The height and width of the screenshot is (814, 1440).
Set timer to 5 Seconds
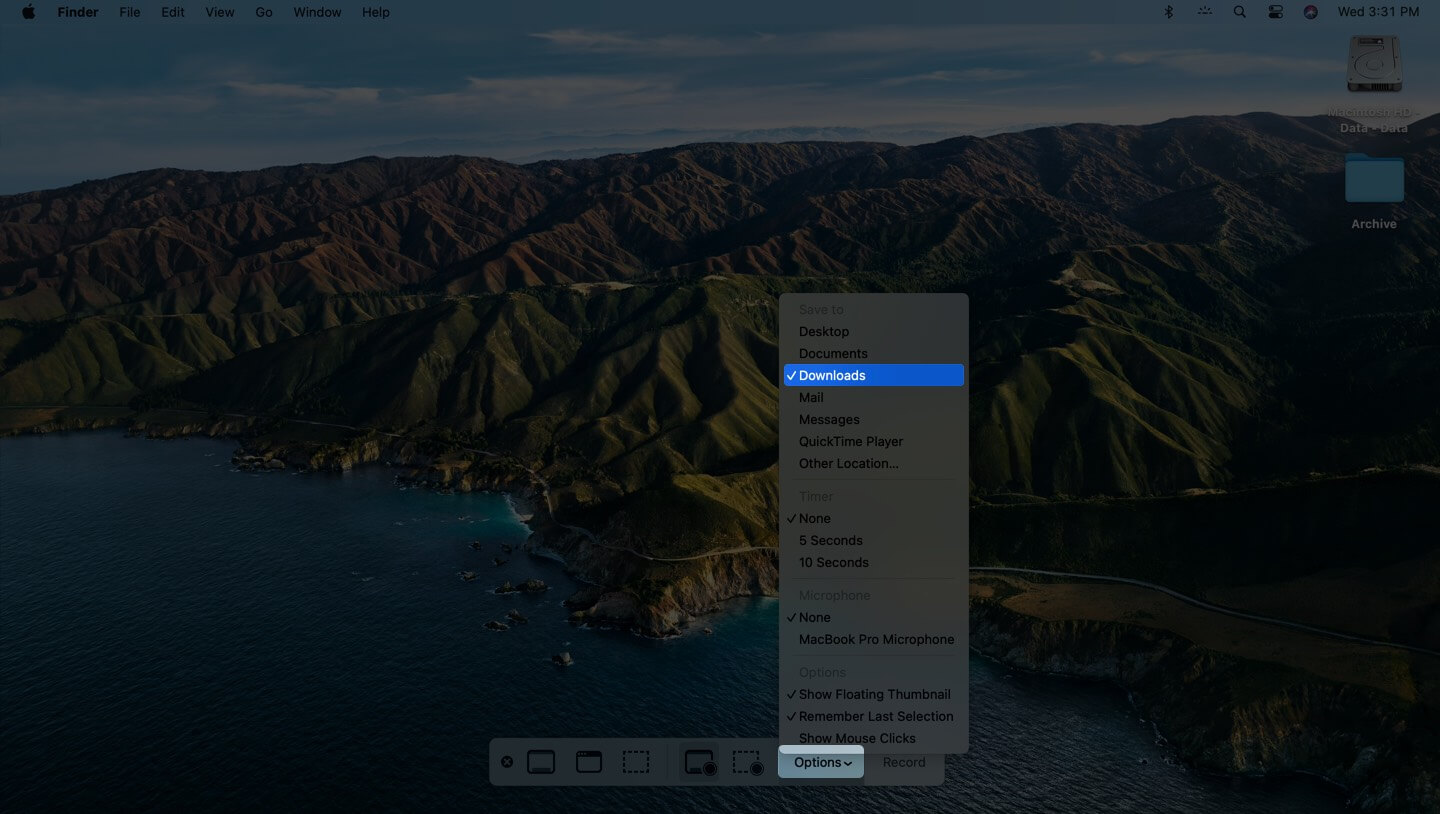(x=830, y=540)
